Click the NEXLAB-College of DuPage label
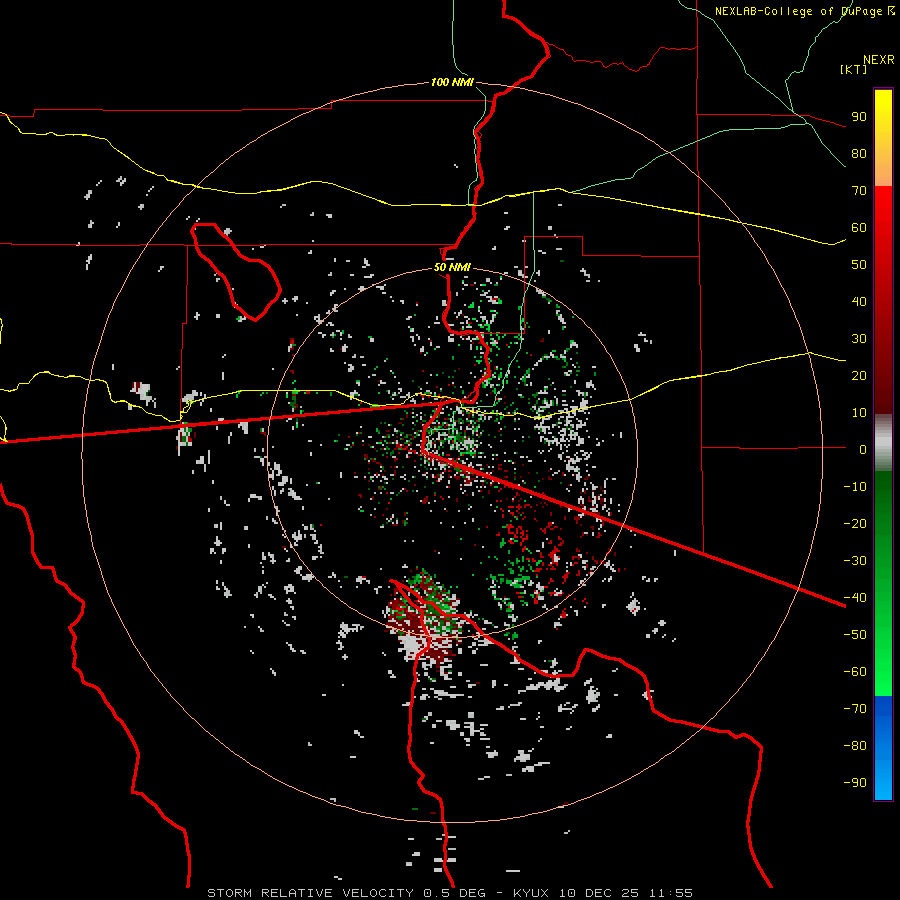The height and width of the screenshot is (900, 900). (804, 11)
